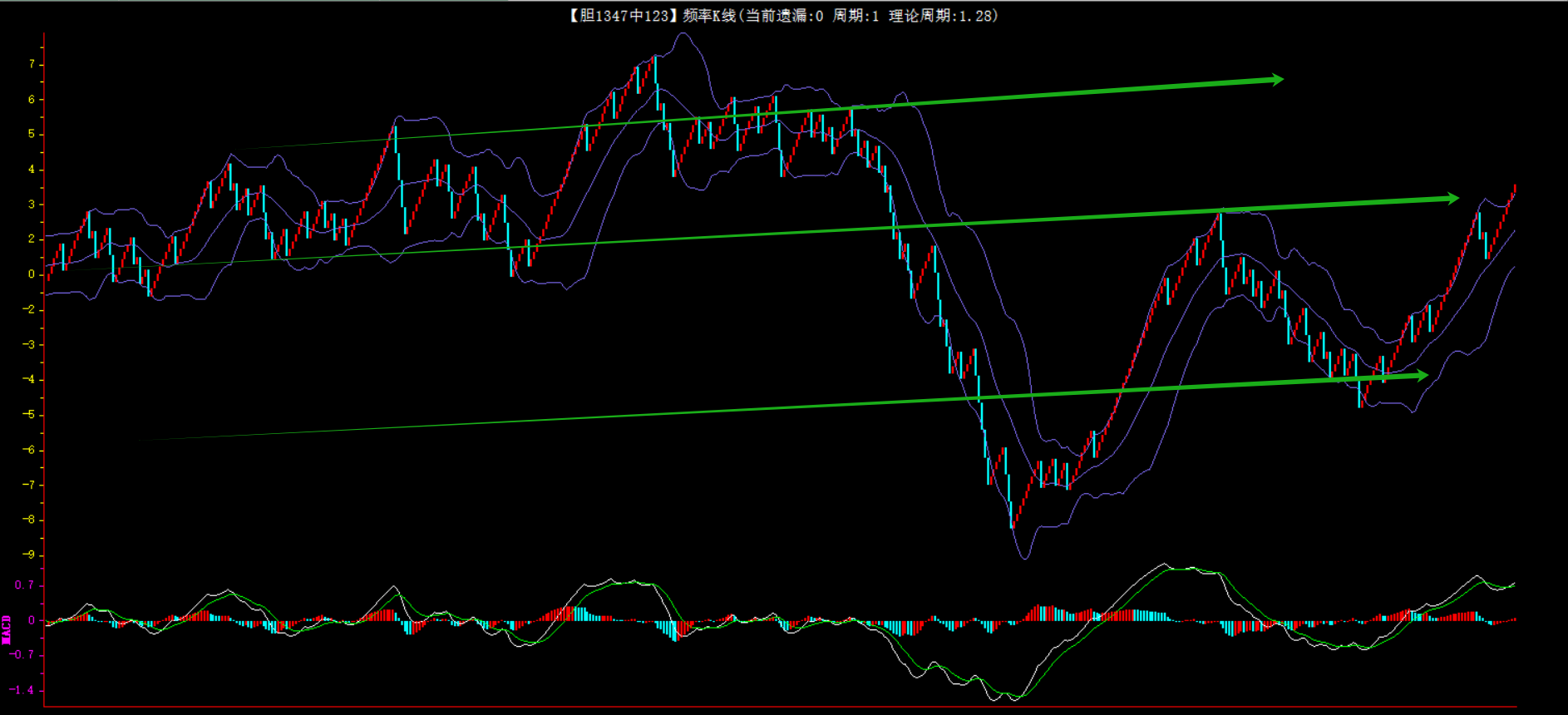Image resolution: width=1568 pixels, height=715 pixels.
Task: Click the -5 label on price axis
Action: 29,414
